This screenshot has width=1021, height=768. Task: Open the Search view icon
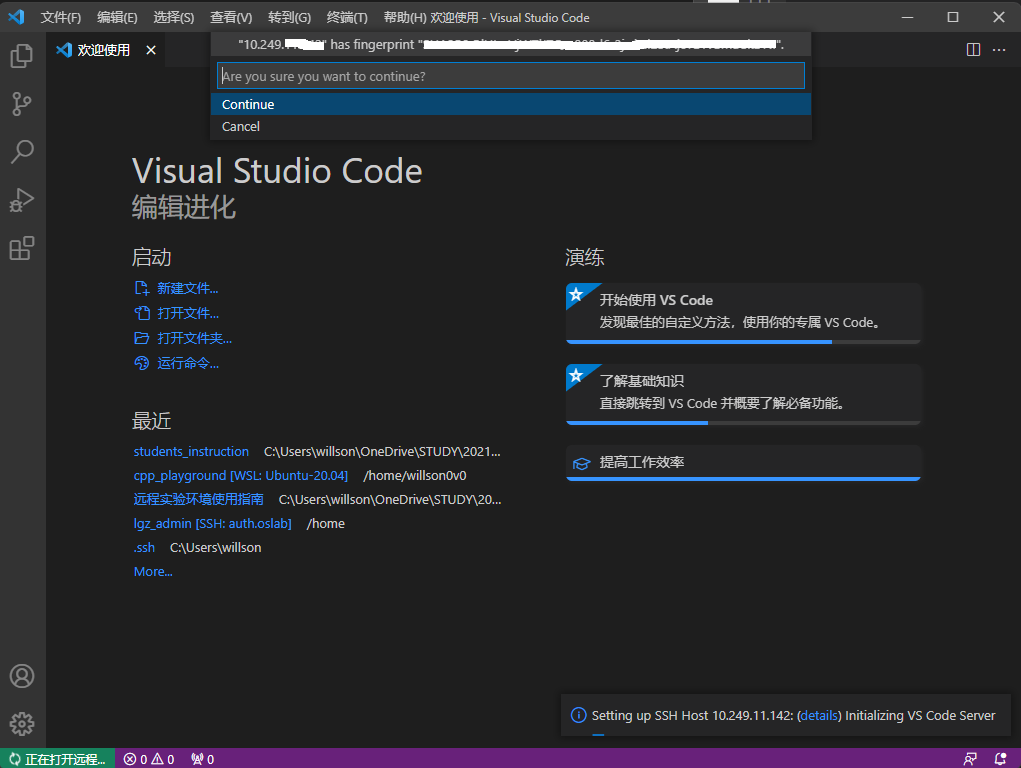22,151
